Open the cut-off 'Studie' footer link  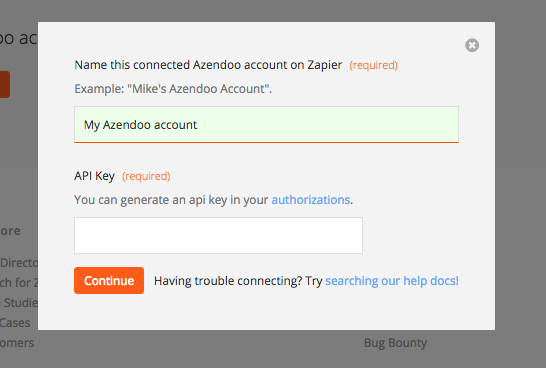(x=19, y=303)
